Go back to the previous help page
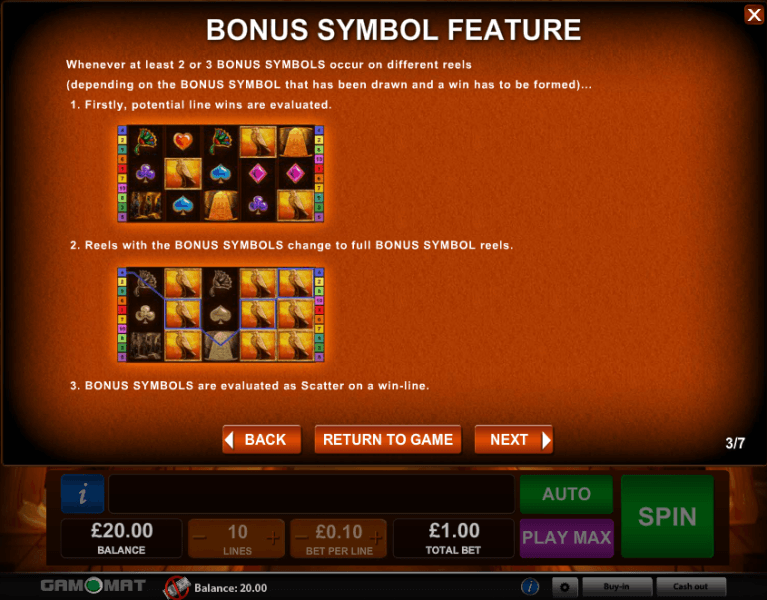 [262, 440]
